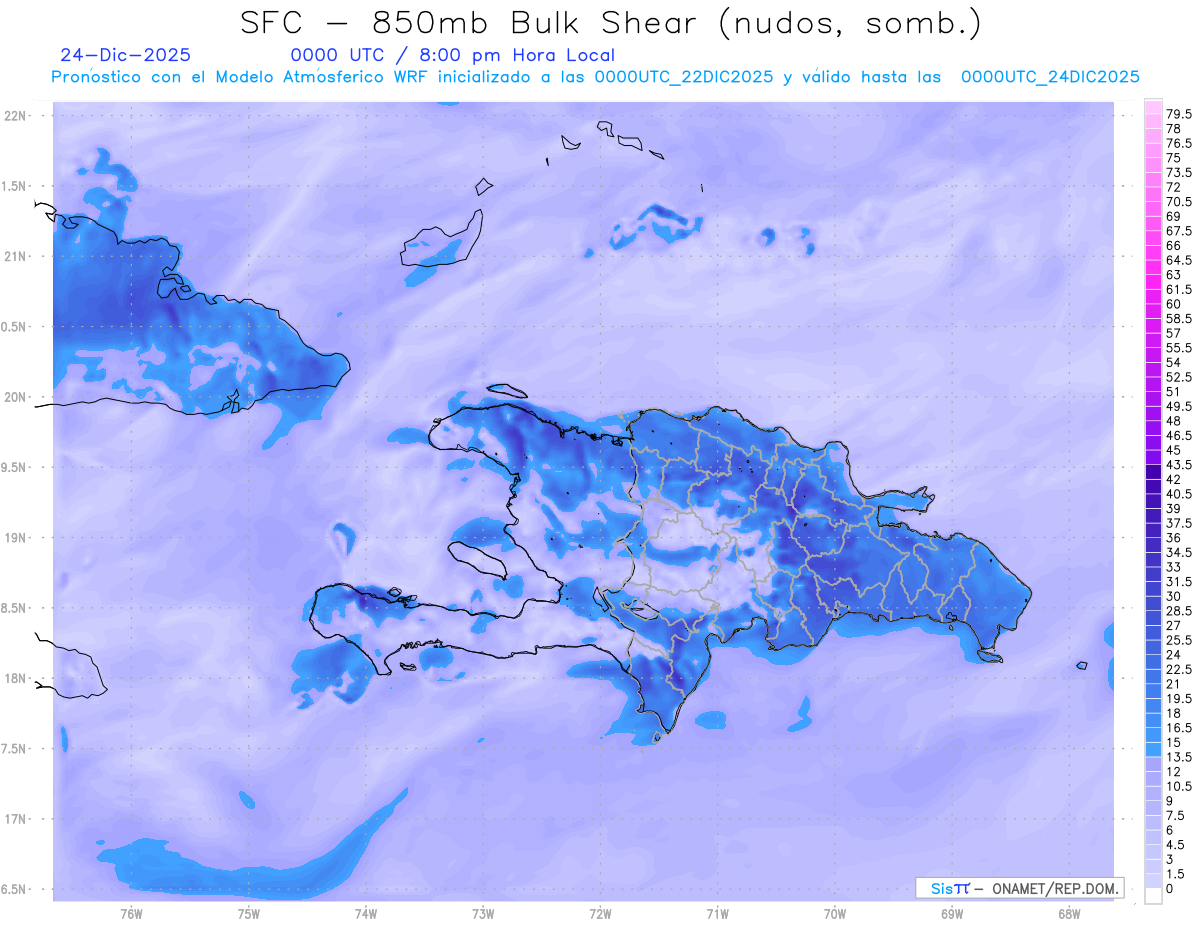Click the "73.5" color scale value
The width and height of the screenshot is (1200, 927).
pyautogui.click(x=1179, y=172)
